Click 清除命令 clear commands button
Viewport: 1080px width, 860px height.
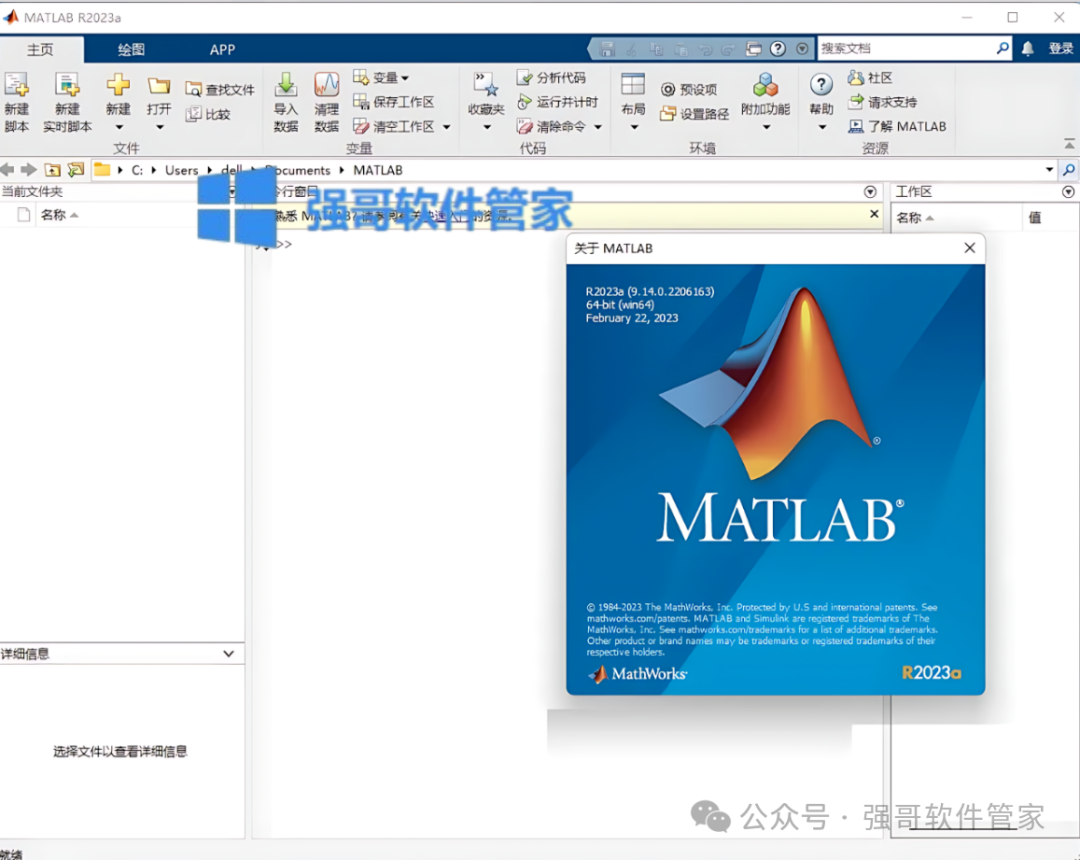click(x=551, y=126)
